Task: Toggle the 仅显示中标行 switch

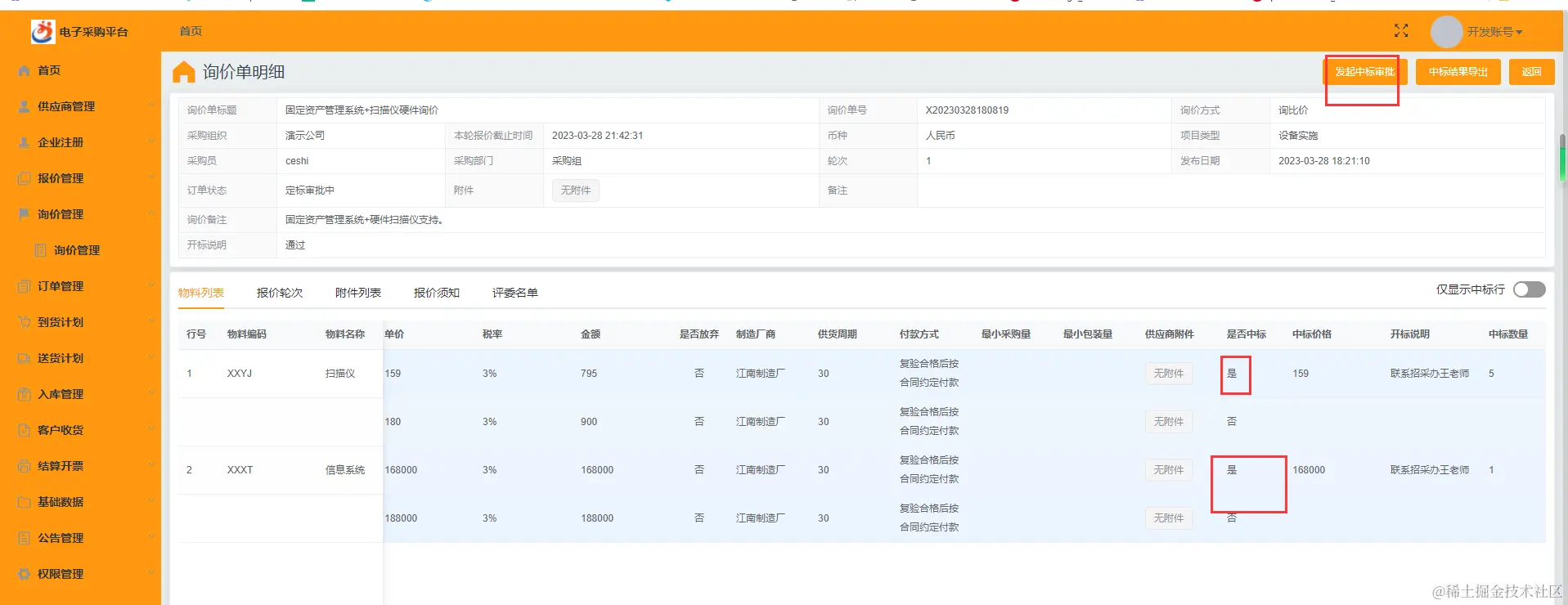Action: [1529, 289]
